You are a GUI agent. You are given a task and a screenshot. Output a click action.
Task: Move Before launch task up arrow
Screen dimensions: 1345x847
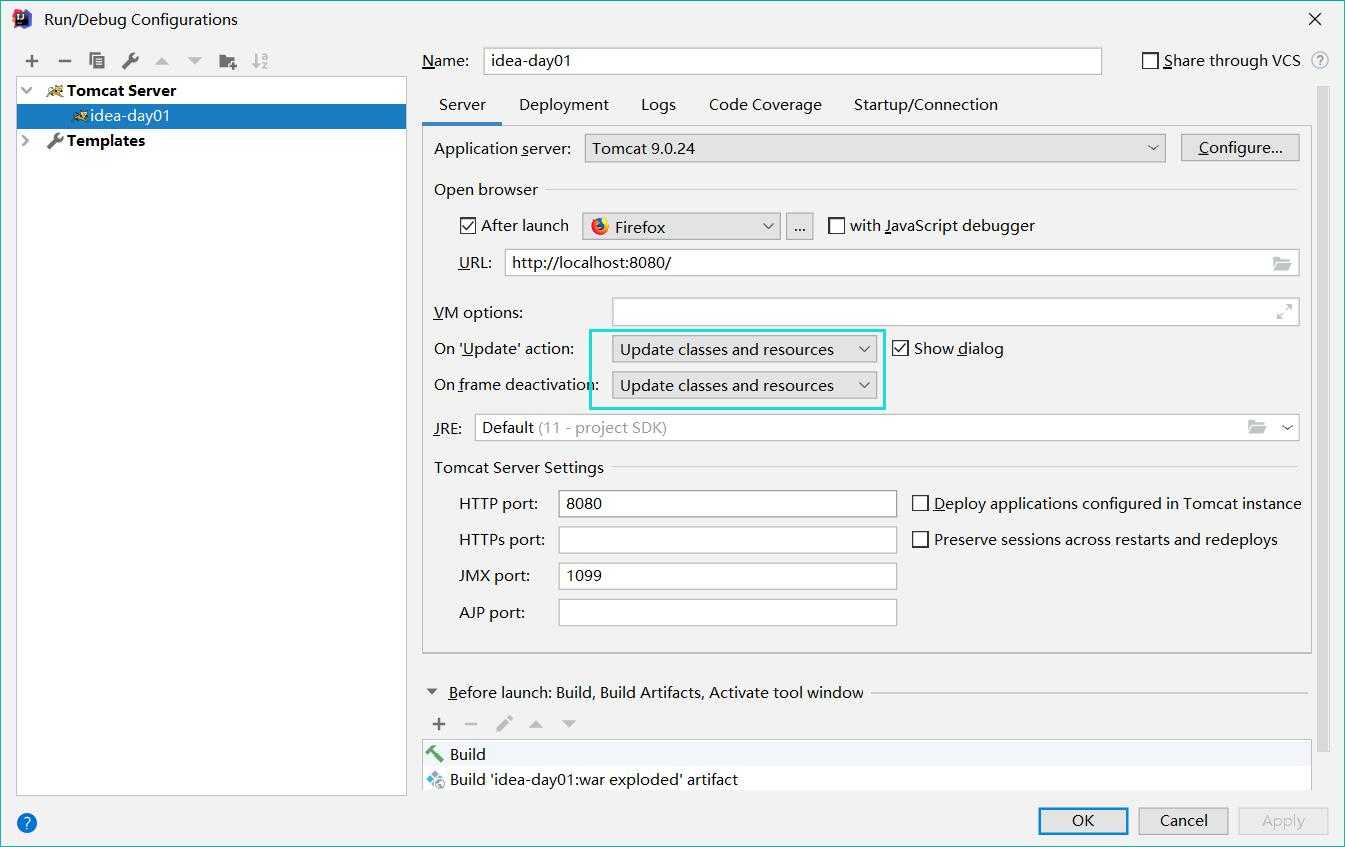[536, 723]
